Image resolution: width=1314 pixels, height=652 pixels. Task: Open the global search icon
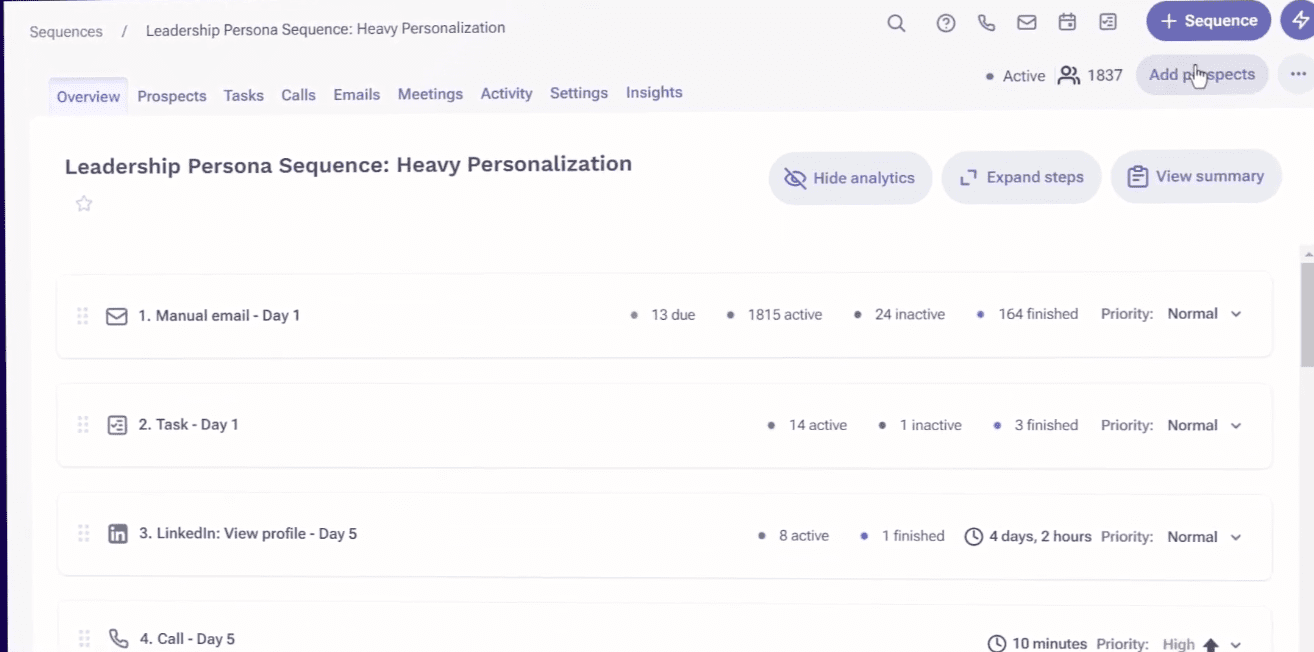click(896, 22)
